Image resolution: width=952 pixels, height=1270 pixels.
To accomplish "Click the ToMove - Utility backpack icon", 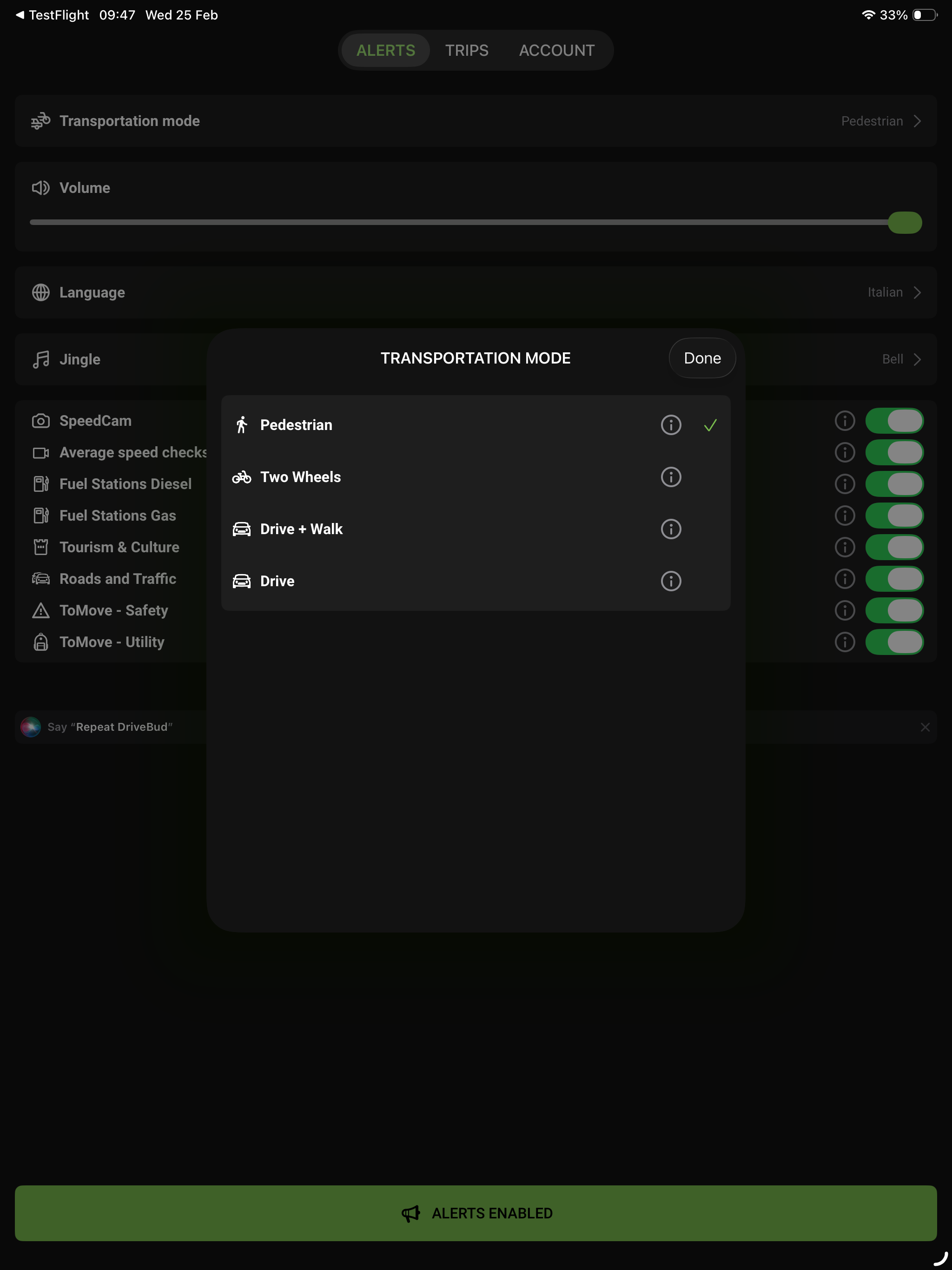I will pos(41,642).
